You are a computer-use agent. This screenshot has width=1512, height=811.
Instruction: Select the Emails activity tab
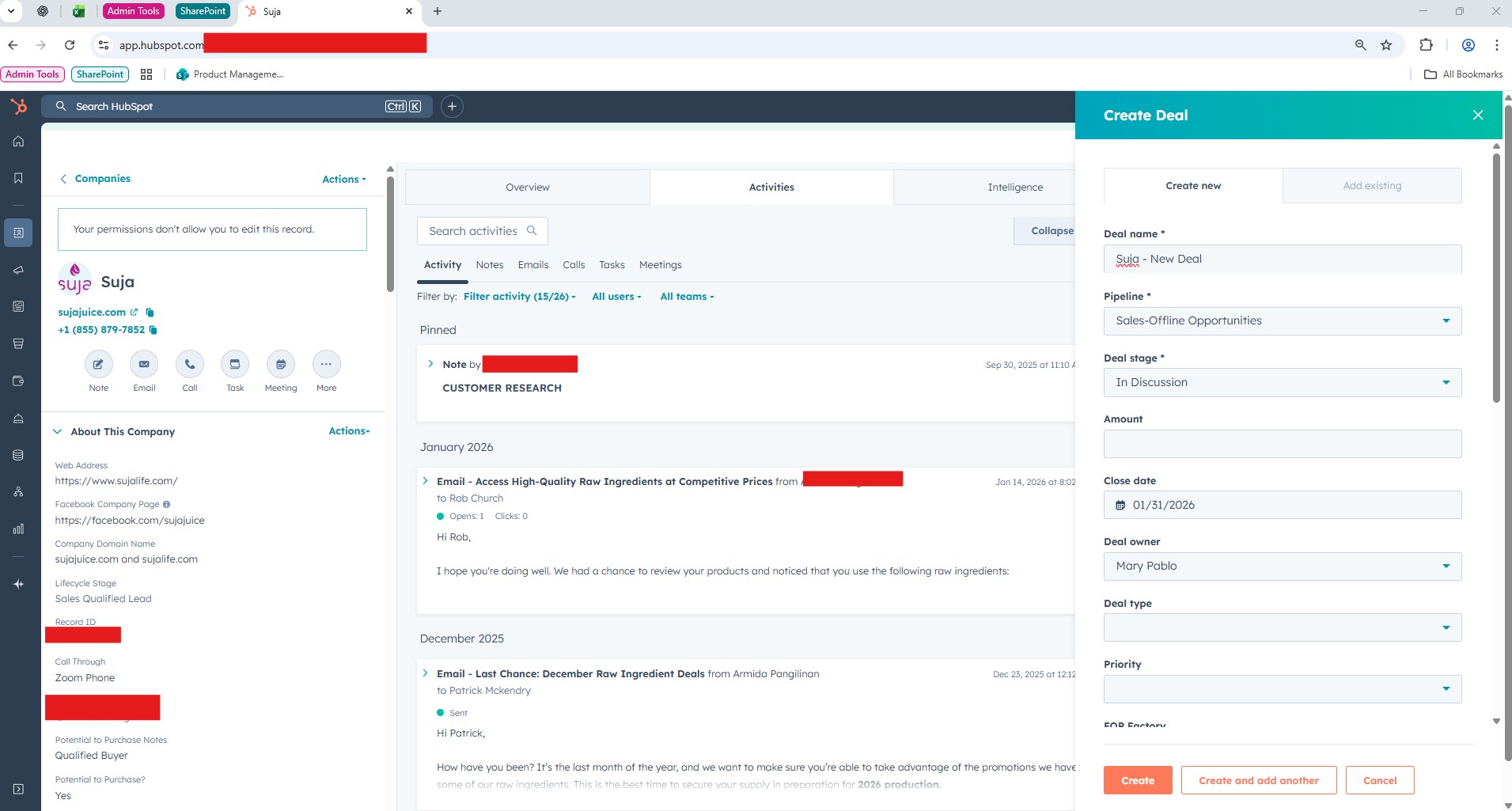click(x=533, y=265)
